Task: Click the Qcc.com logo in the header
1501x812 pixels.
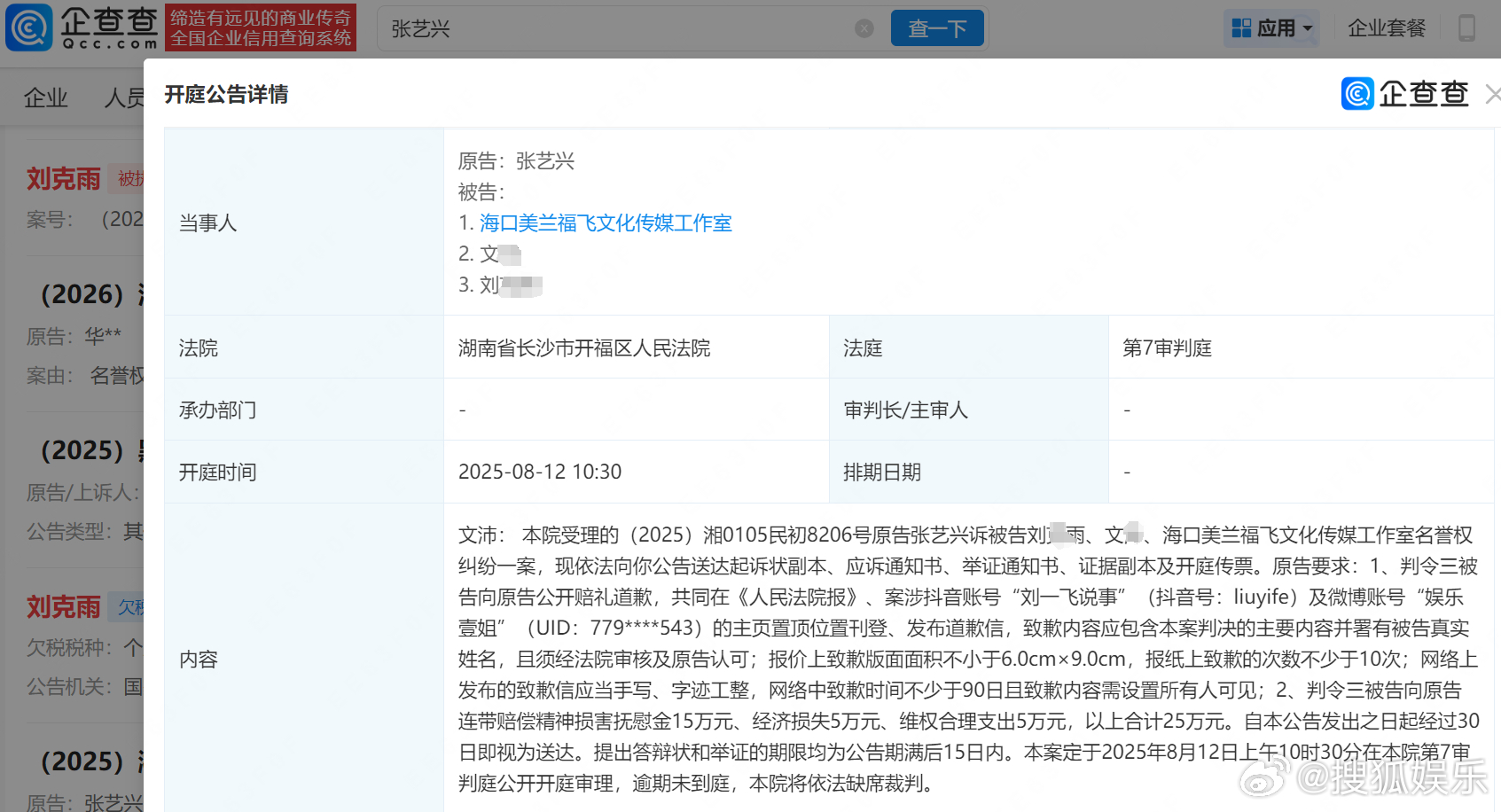Action: (x=82, y=27)
